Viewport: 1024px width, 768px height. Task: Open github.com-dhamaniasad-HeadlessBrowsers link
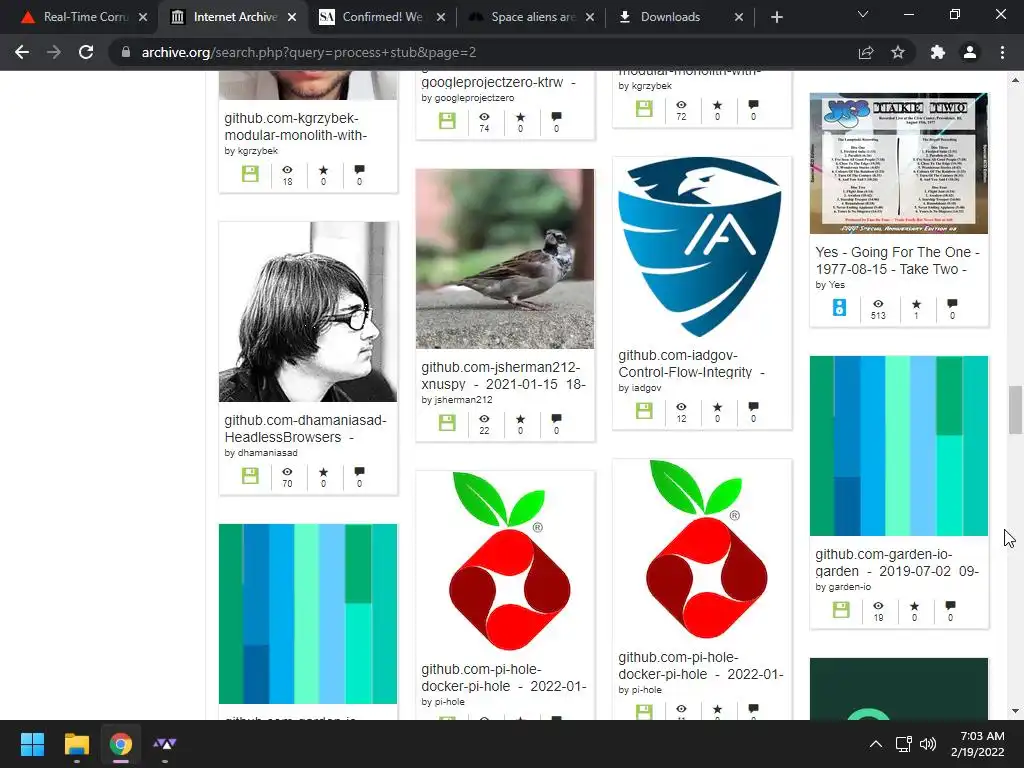point(305,428)
